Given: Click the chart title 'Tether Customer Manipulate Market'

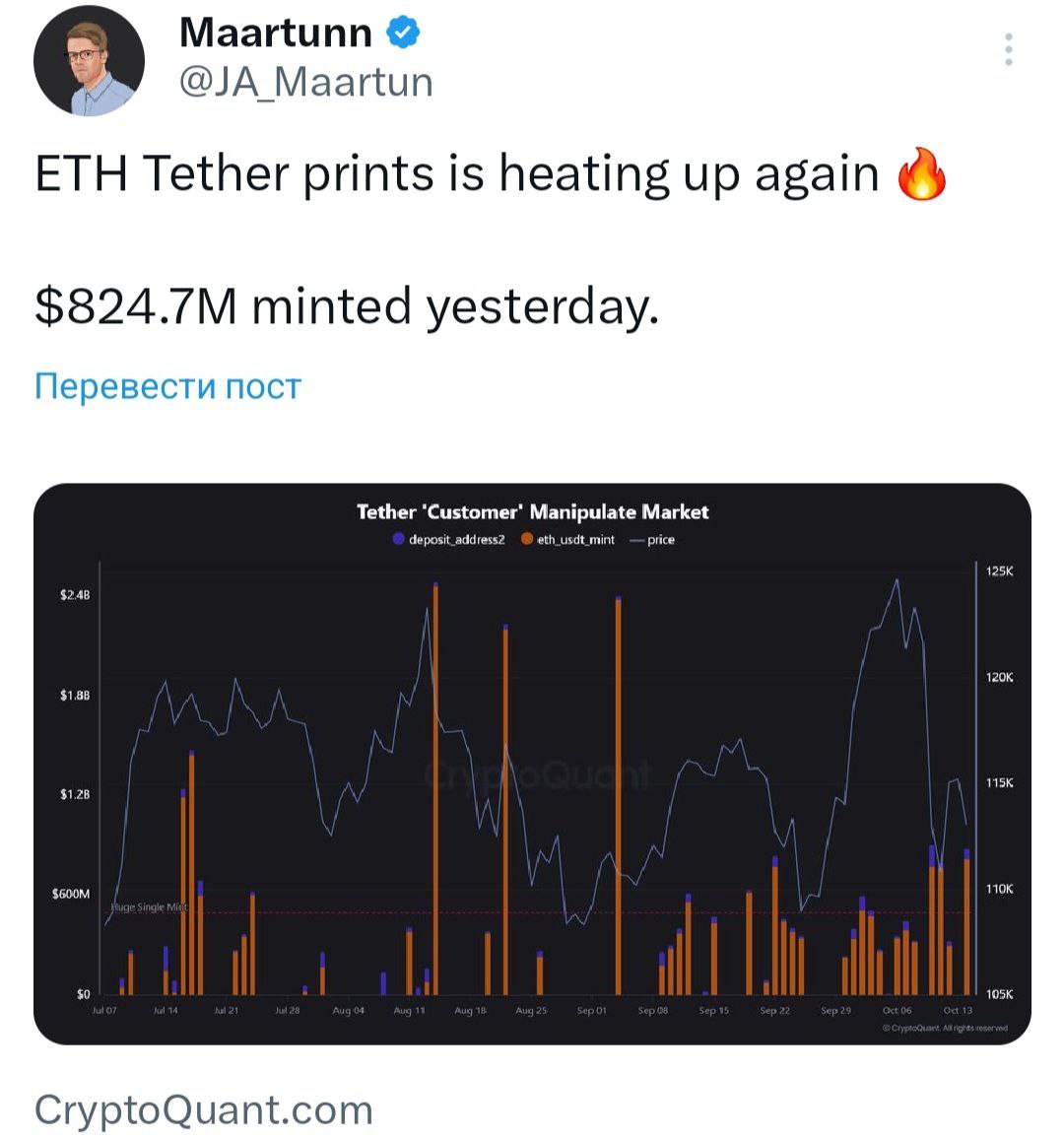Looking at the screenshot, I should click(x=532, y=511).
